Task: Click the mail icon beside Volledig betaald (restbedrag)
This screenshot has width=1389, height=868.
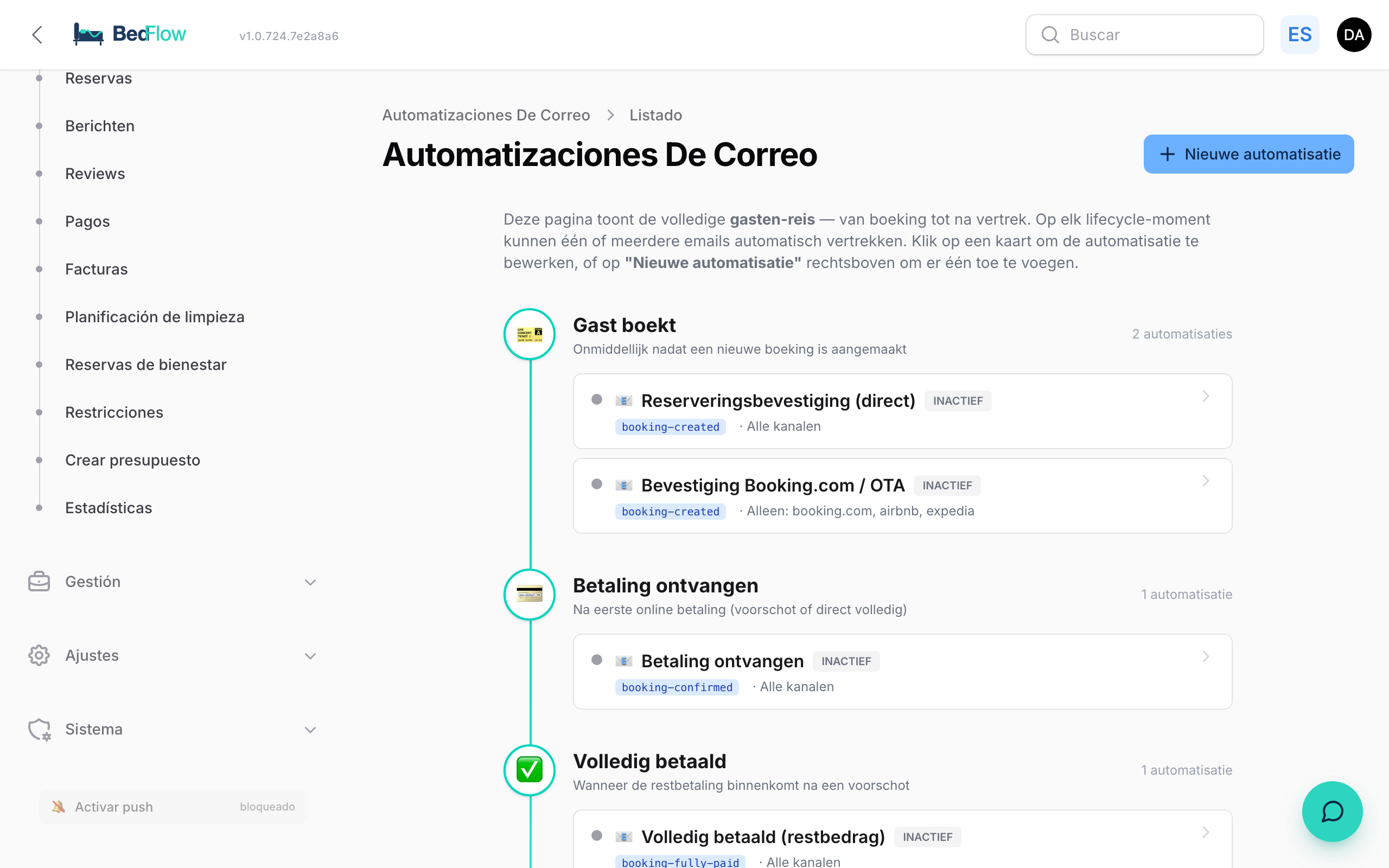Action: [623, 837]
